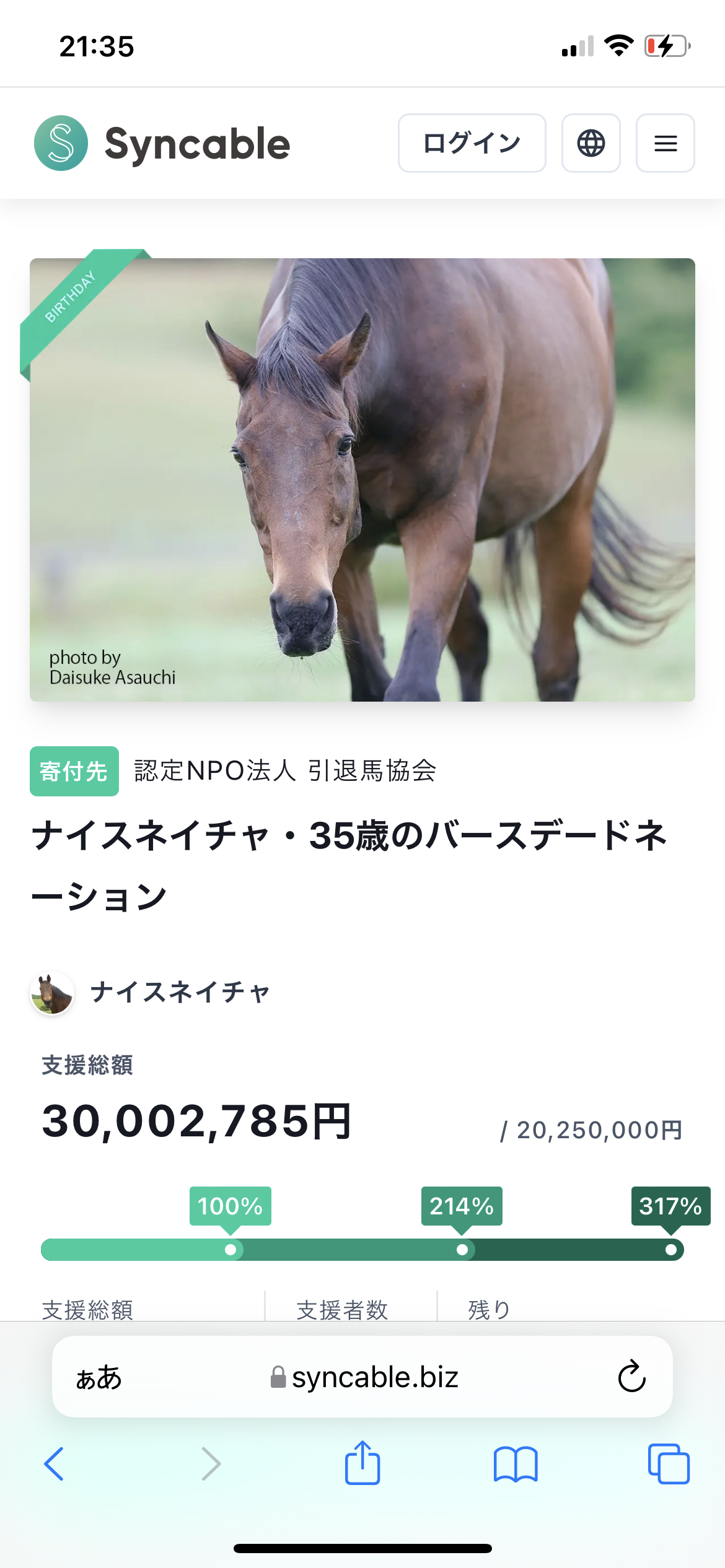725x1568 pixels.
Task: Show open Safari tabs
Action: coord(668,1464)
